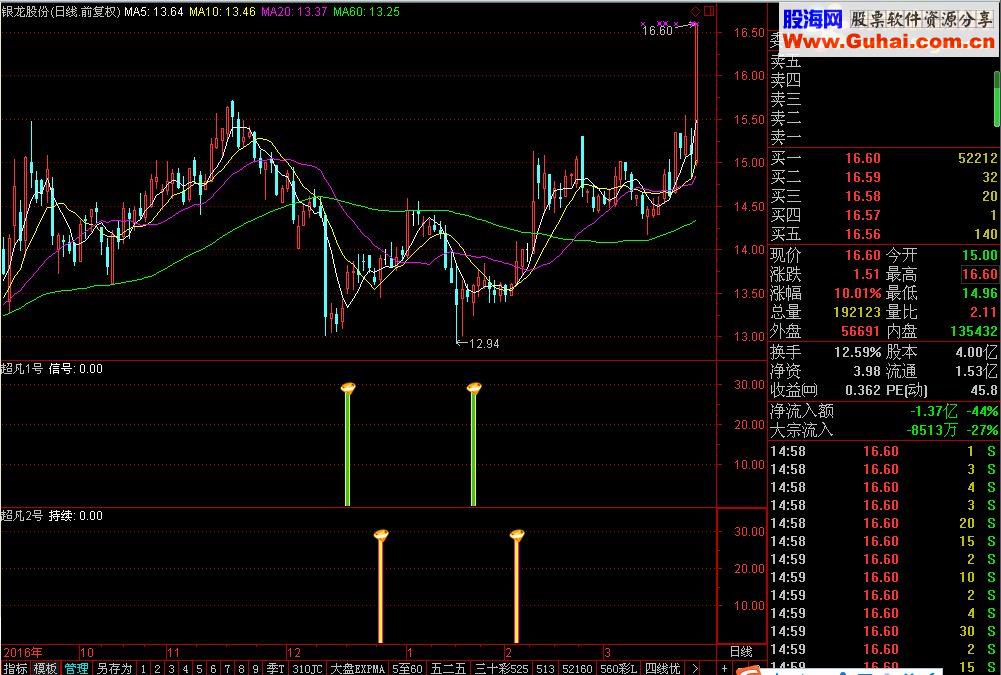Screen dimensions: 1001x675
Task: Click the 16.60 high price label on the chart
Action: 657,30
